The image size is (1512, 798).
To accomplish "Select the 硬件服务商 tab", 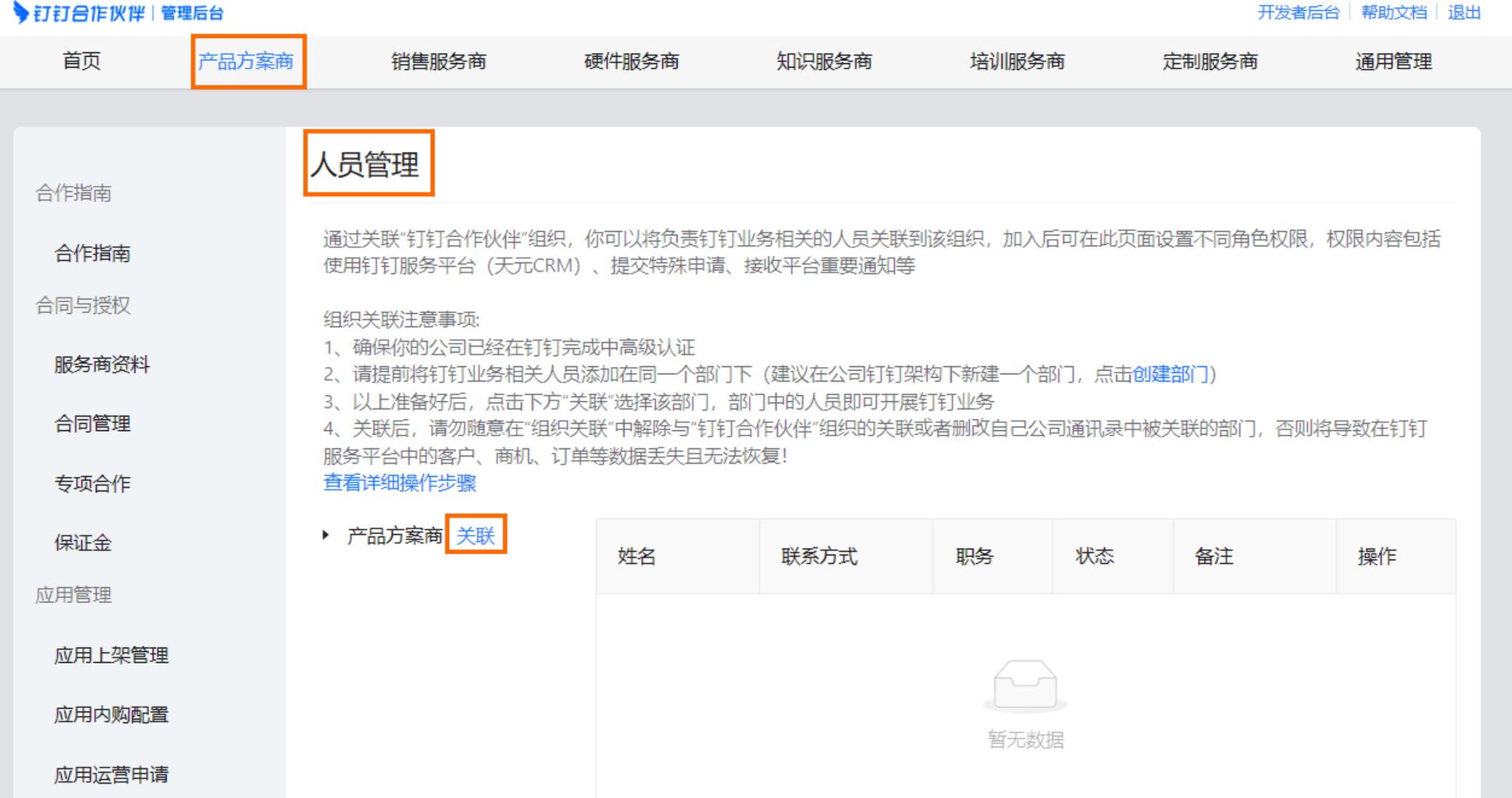I will 631,61.
